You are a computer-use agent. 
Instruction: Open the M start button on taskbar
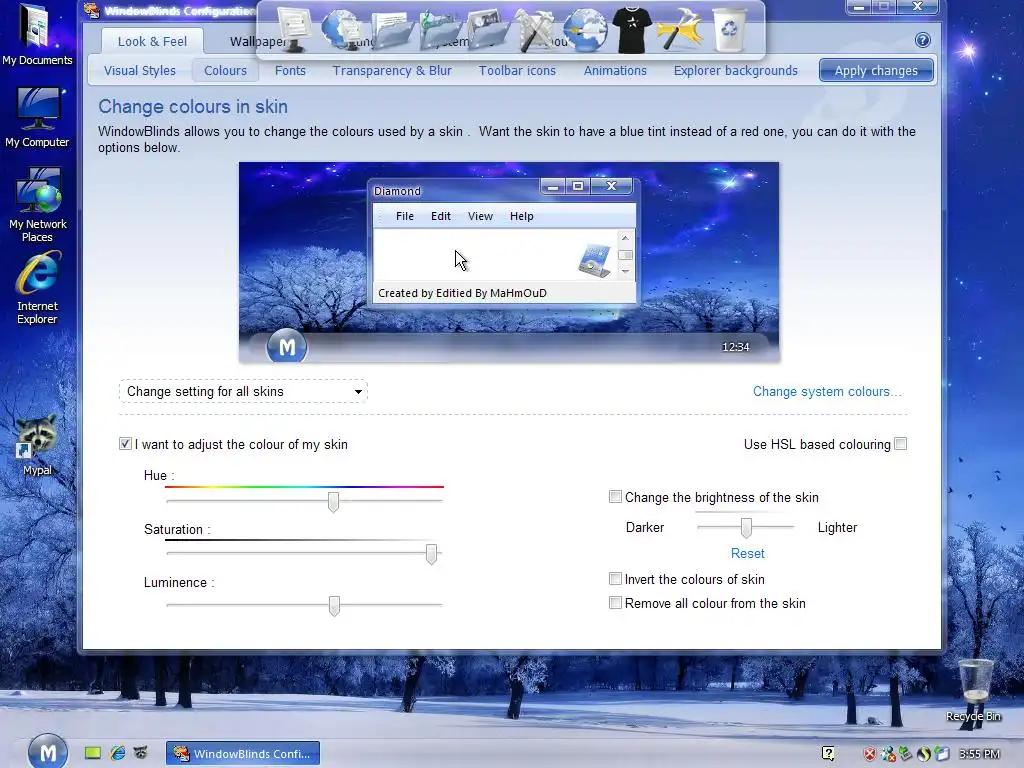(x=48, y=752)
